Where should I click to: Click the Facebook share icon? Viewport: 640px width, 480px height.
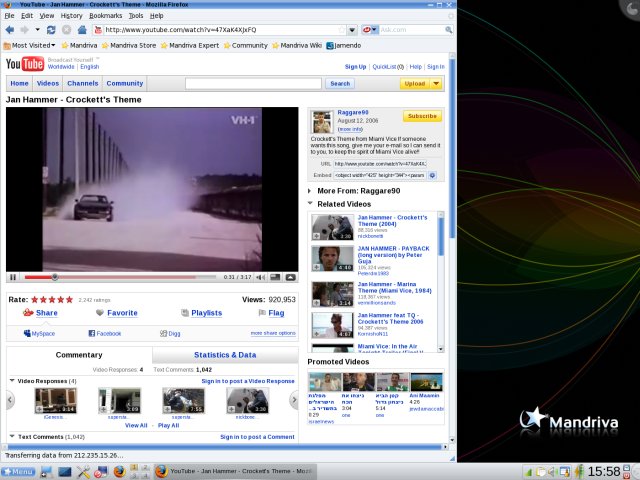click(91, 333)
